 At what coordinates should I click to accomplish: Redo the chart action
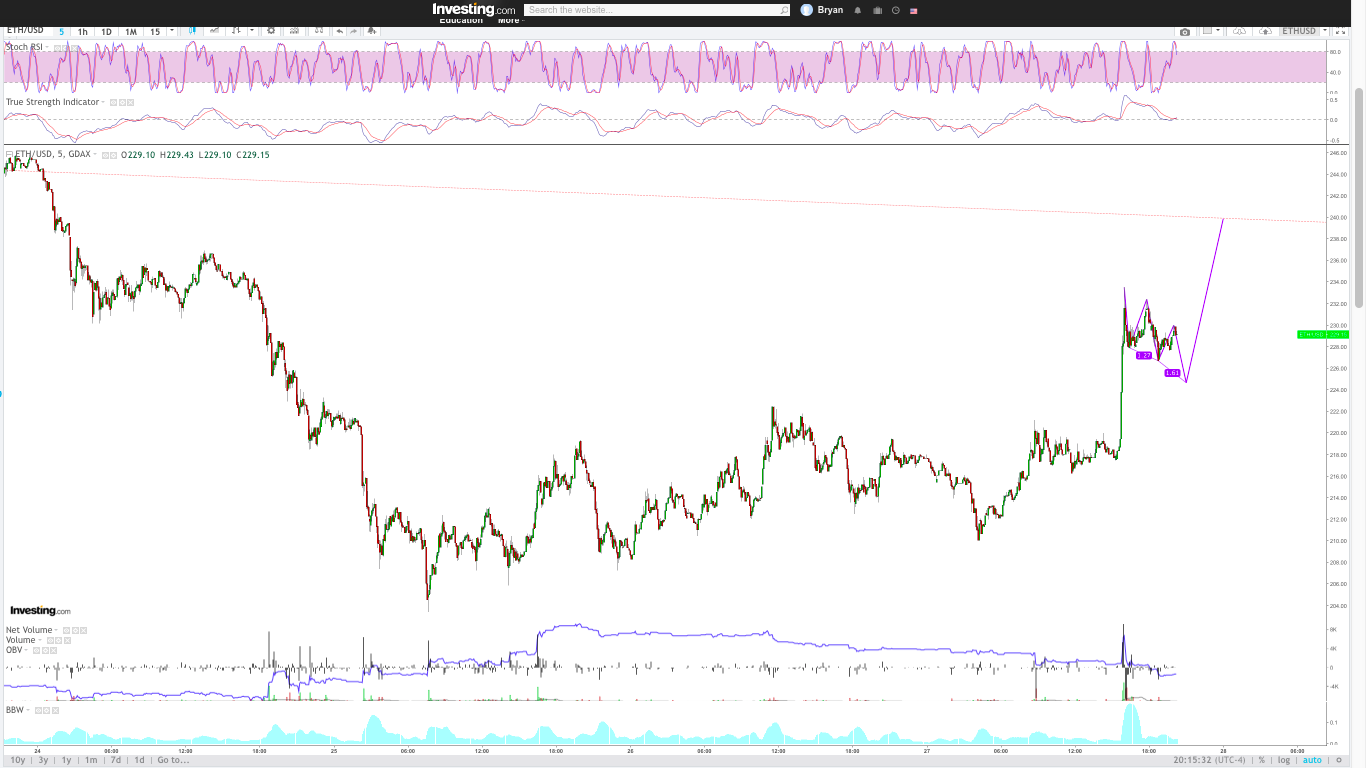(353, 31)
